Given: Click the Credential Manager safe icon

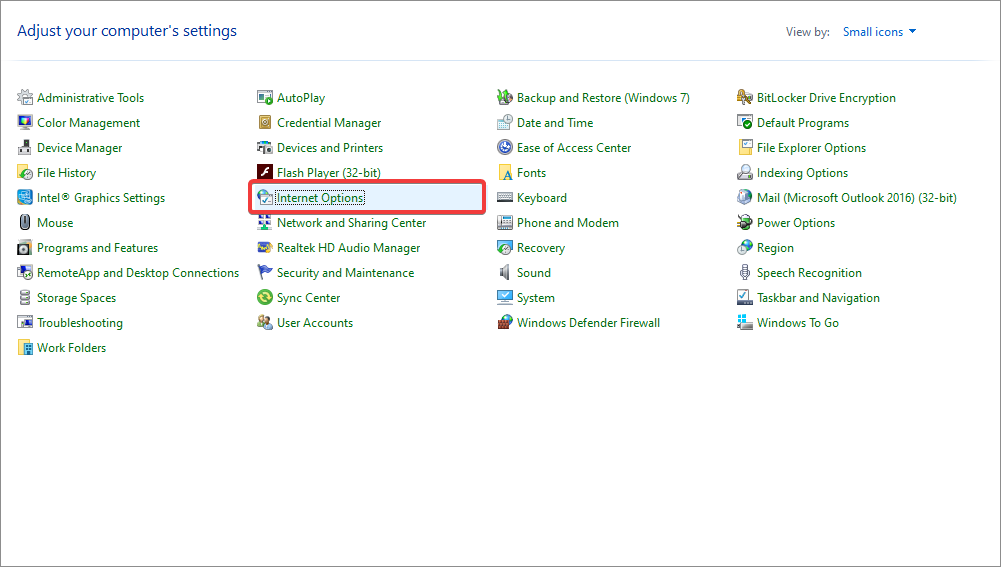Looking at the screenshot, I should pos(265,122).
